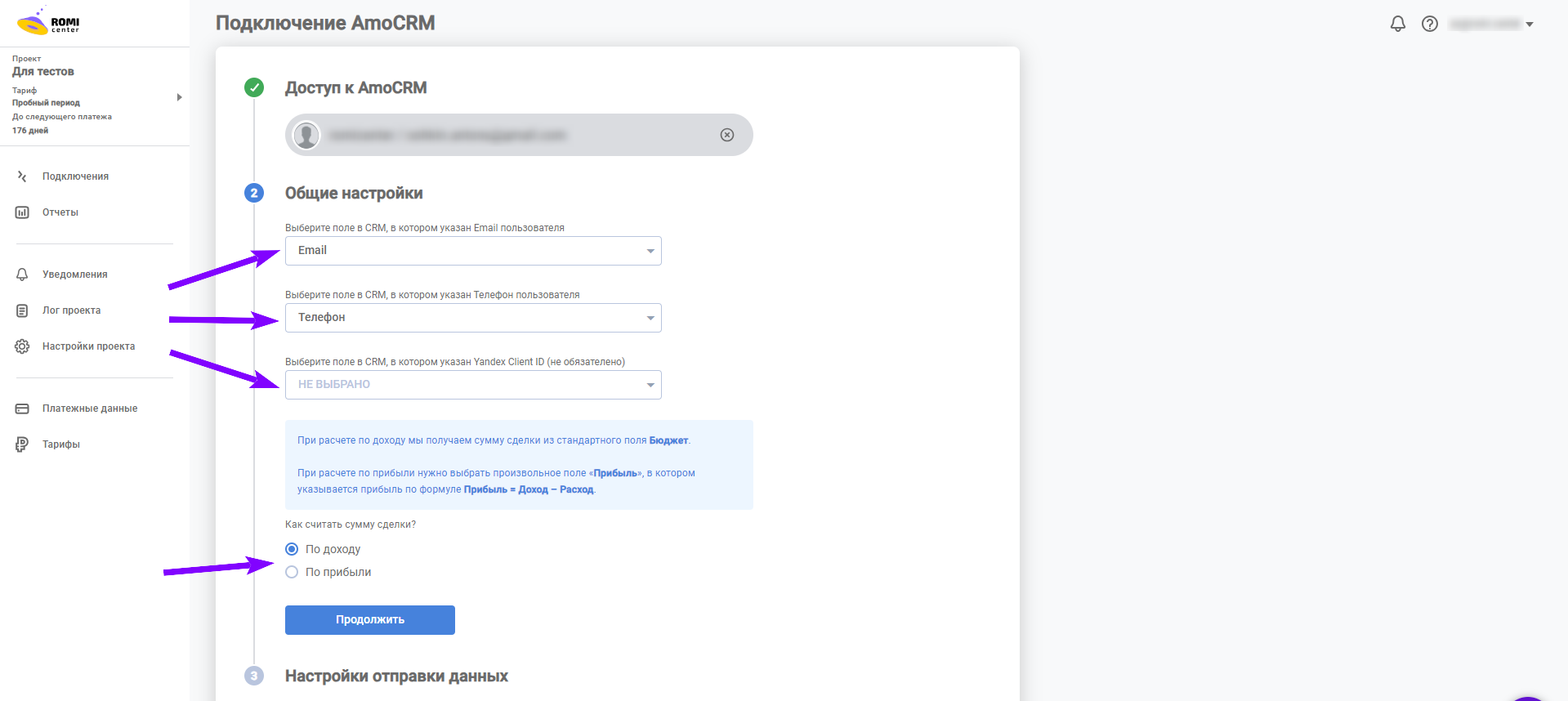Click the Подключения sidebar icon
The image size is (1568, 701).
click(x=22, y=176)
